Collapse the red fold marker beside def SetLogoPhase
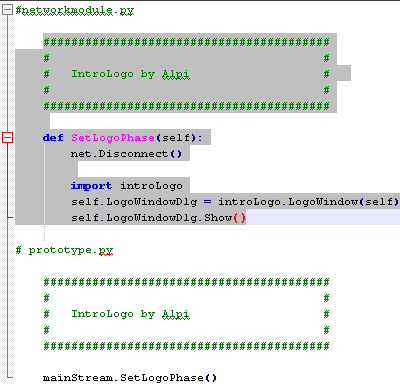The image size is (400, 384). 7,138
